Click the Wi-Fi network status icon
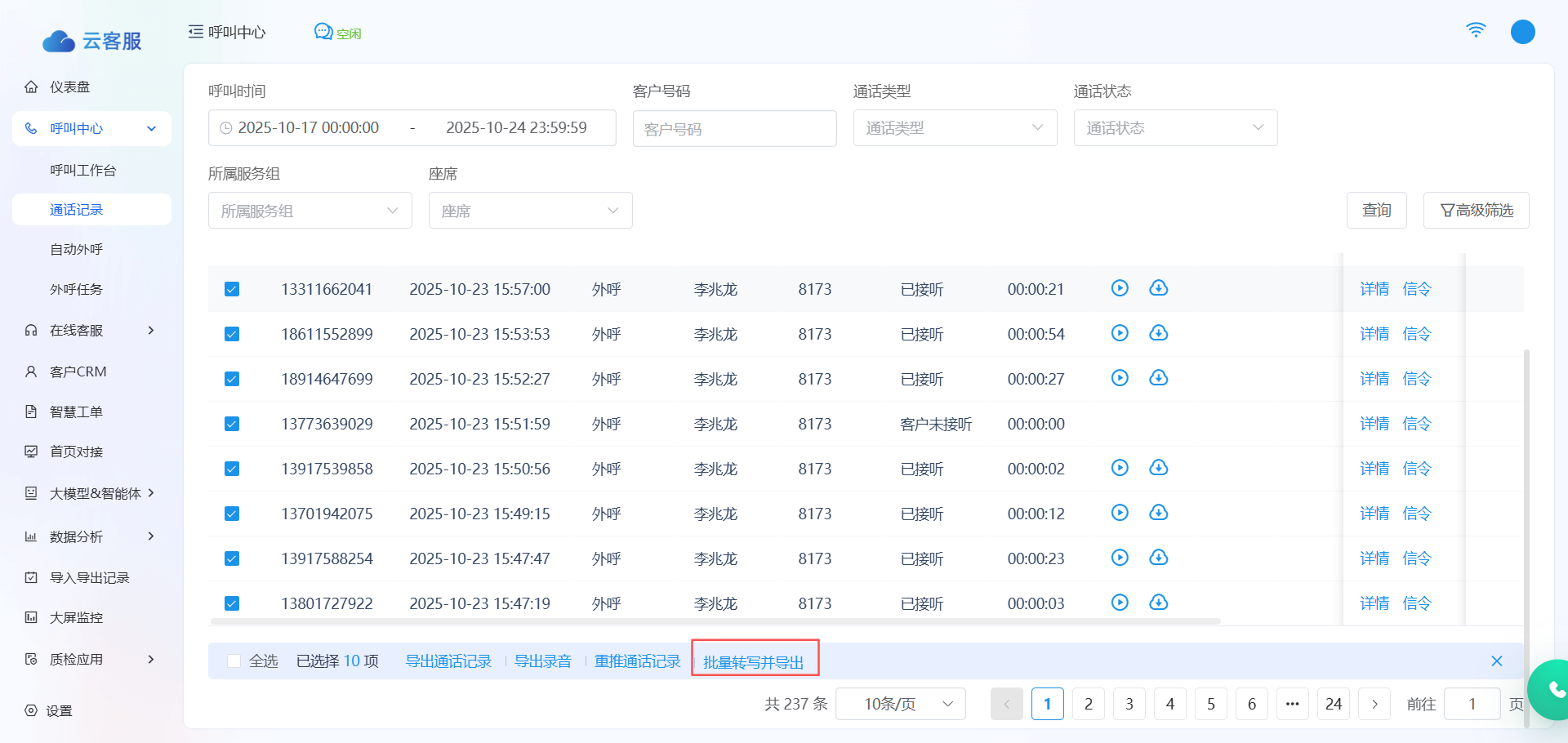This screenshot has height=743, width=1568. point(1476,31)
